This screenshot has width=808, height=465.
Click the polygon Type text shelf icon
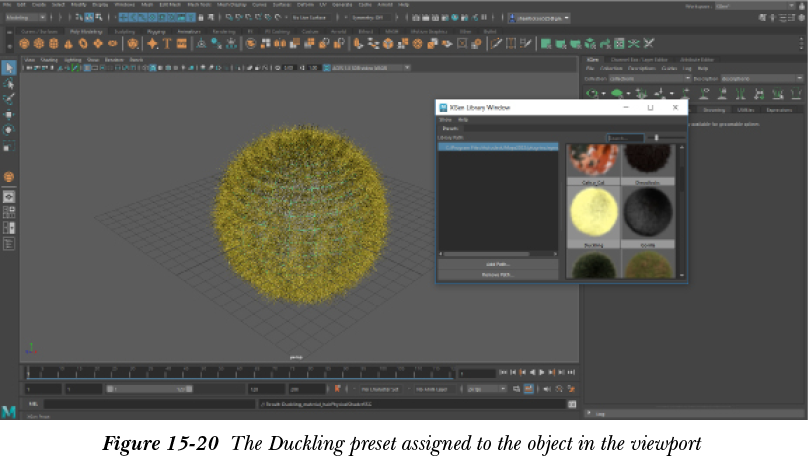[x=168, y=44]
